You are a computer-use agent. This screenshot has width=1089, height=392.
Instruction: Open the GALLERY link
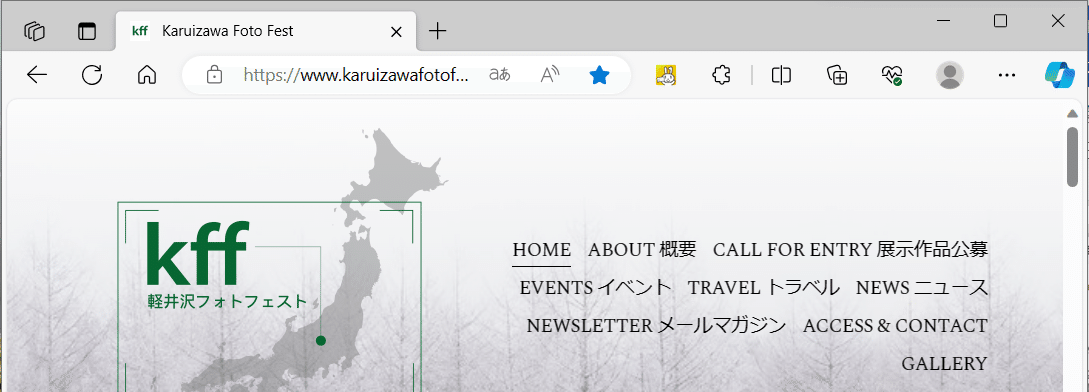click(945, 364)
